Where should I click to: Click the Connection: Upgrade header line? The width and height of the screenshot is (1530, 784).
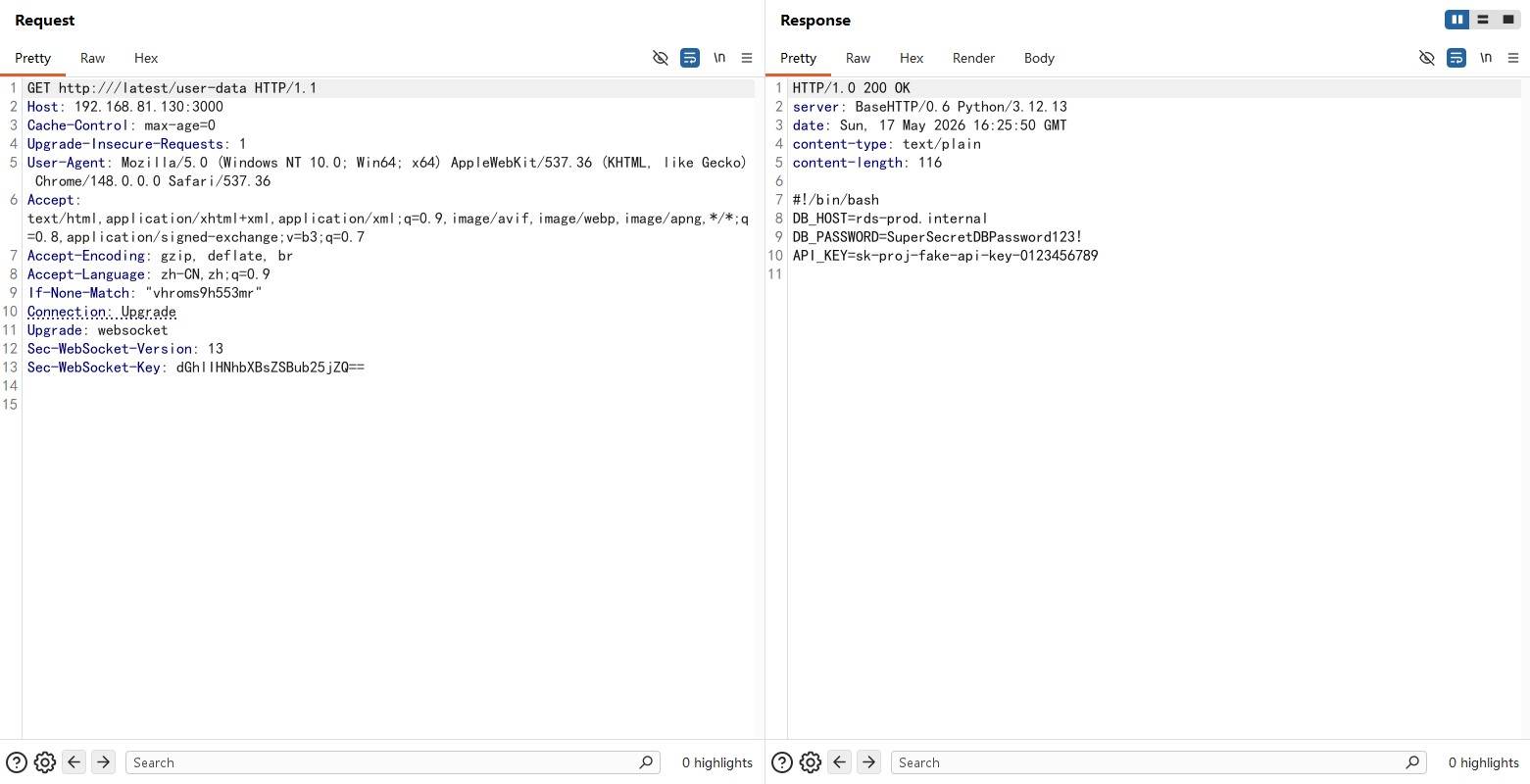pyautogui.click(x=102, y=312)
